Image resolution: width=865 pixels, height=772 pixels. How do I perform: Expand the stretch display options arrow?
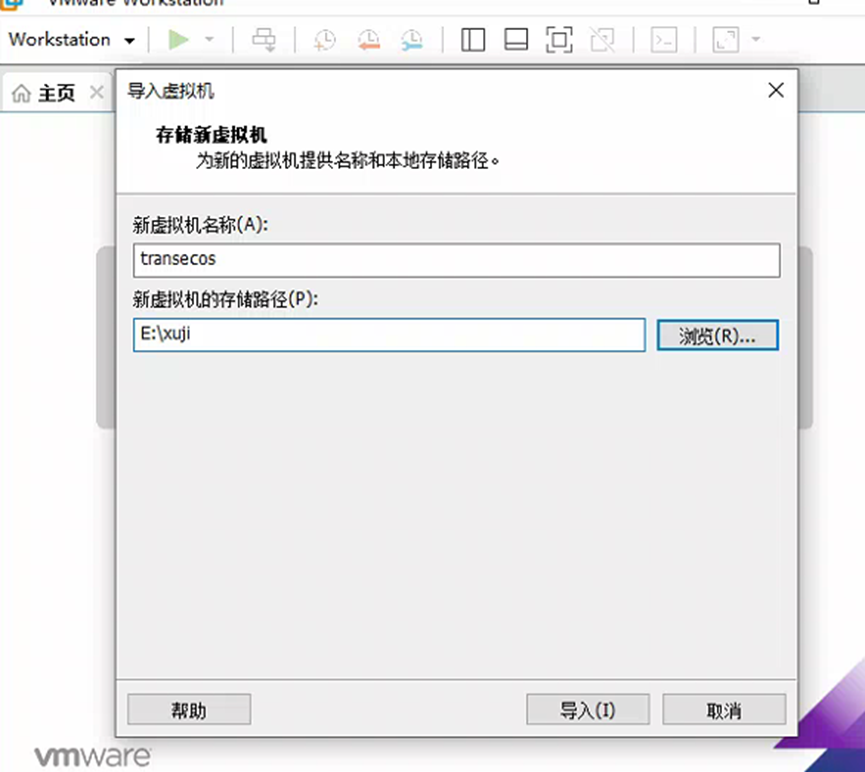756,40
